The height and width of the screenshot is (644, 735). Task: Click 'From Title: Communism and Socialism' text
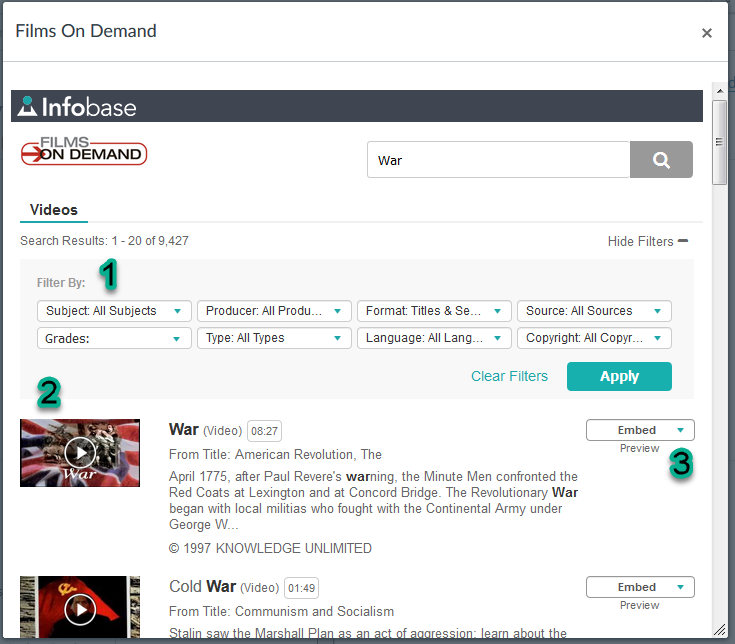pos(281,611)
